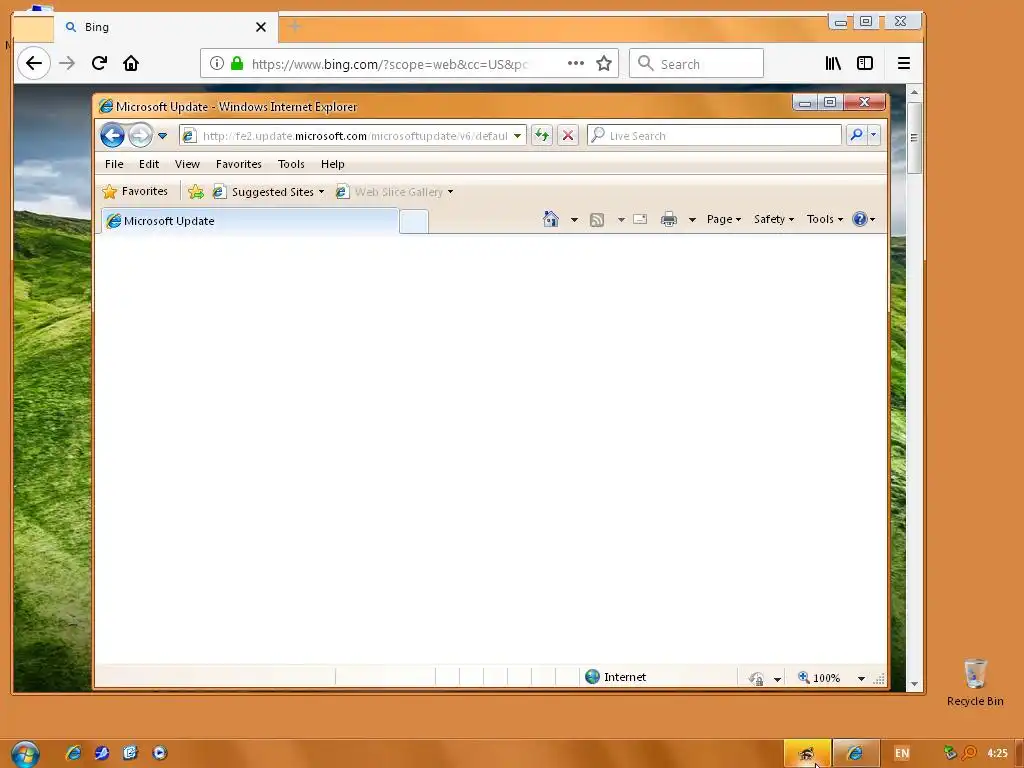Open a new Firefox tab with plus
This screenshot has width=1024, height=768.
pos(295,27)
